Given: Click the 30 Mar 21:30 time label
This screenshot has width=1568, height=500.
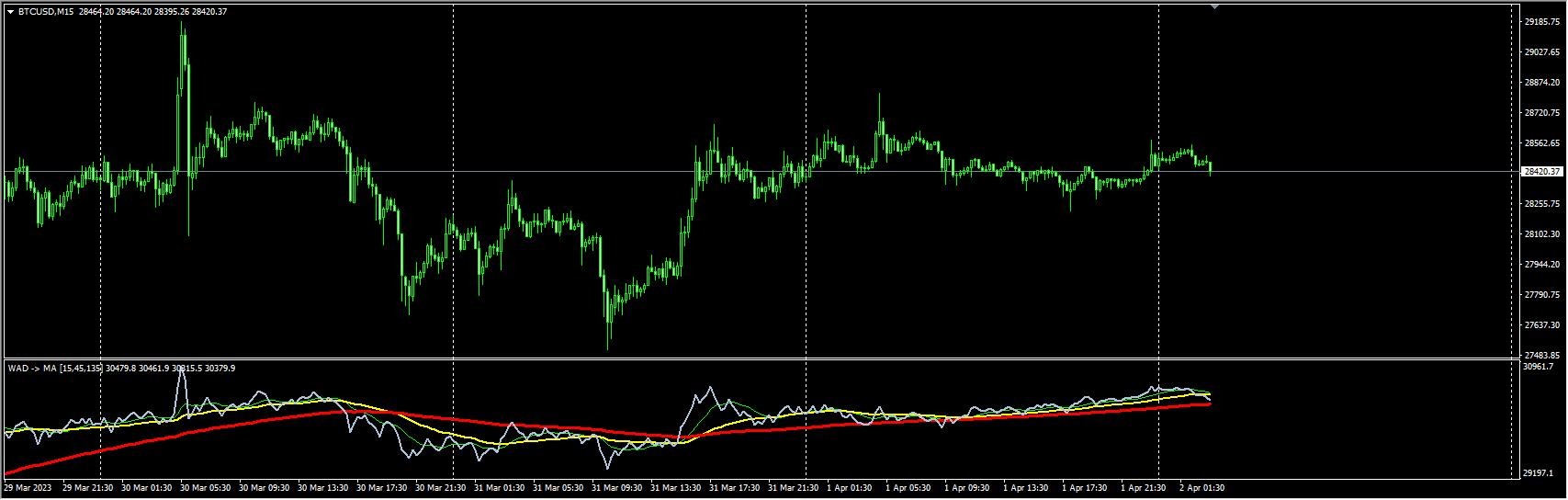Looking at the screenshot, I should (440, 488).
